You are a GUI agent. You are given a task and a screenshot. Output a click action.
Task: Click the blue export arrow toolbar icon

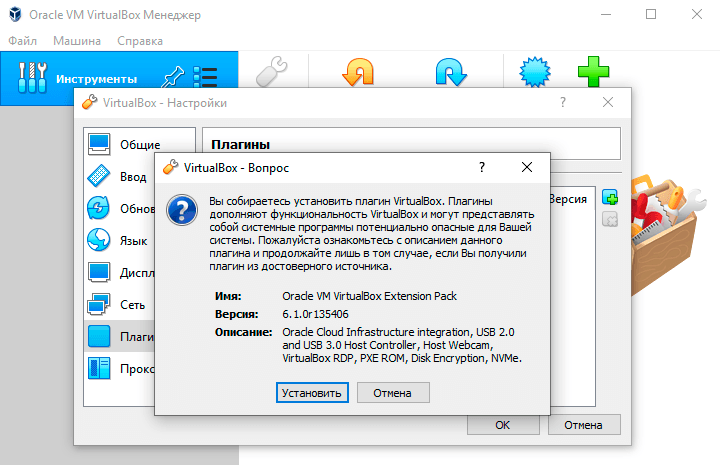451,72
